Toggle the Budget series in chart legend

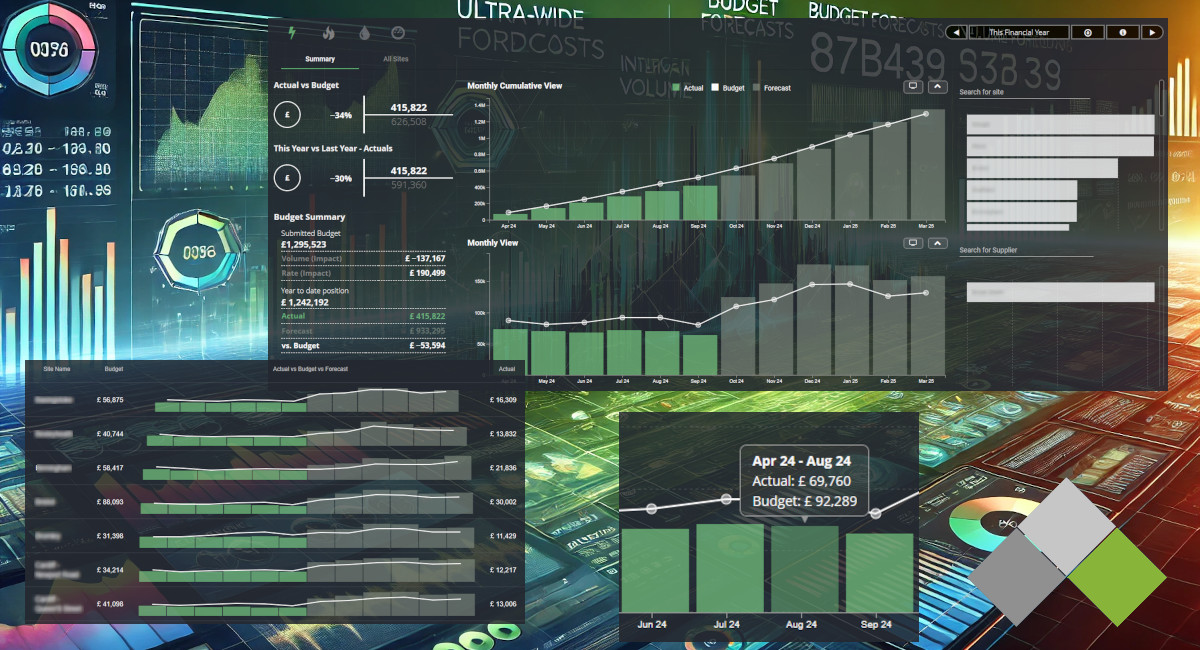[x=728, y=88]
